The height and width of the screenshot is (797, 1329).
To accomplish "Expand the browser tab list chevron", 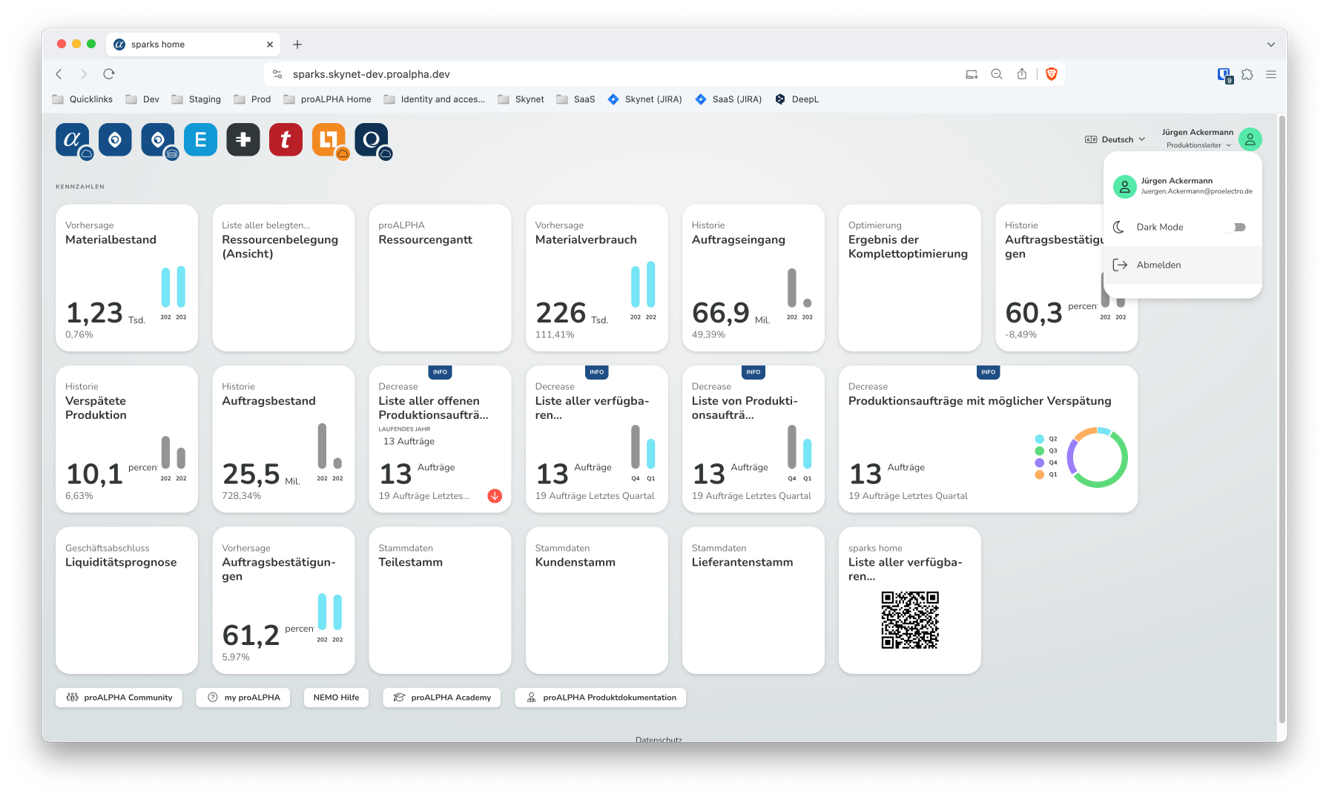I will tap(1270, 44).
